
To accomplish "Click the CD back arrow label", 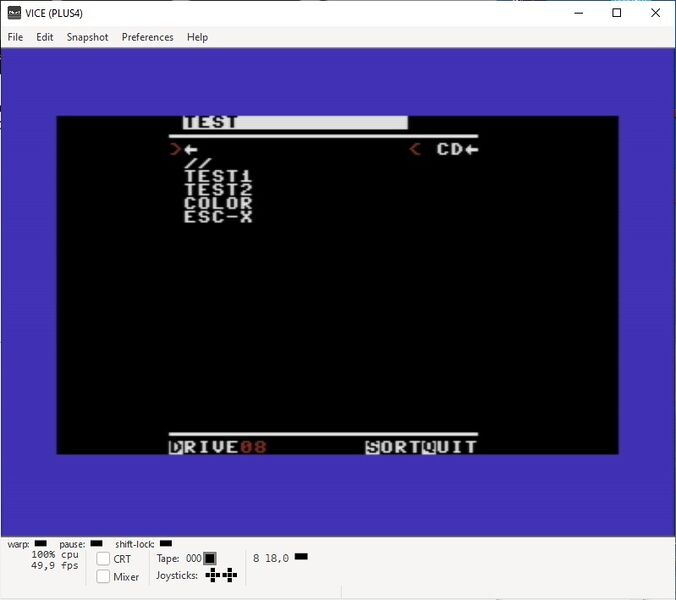I will [457, 150].
